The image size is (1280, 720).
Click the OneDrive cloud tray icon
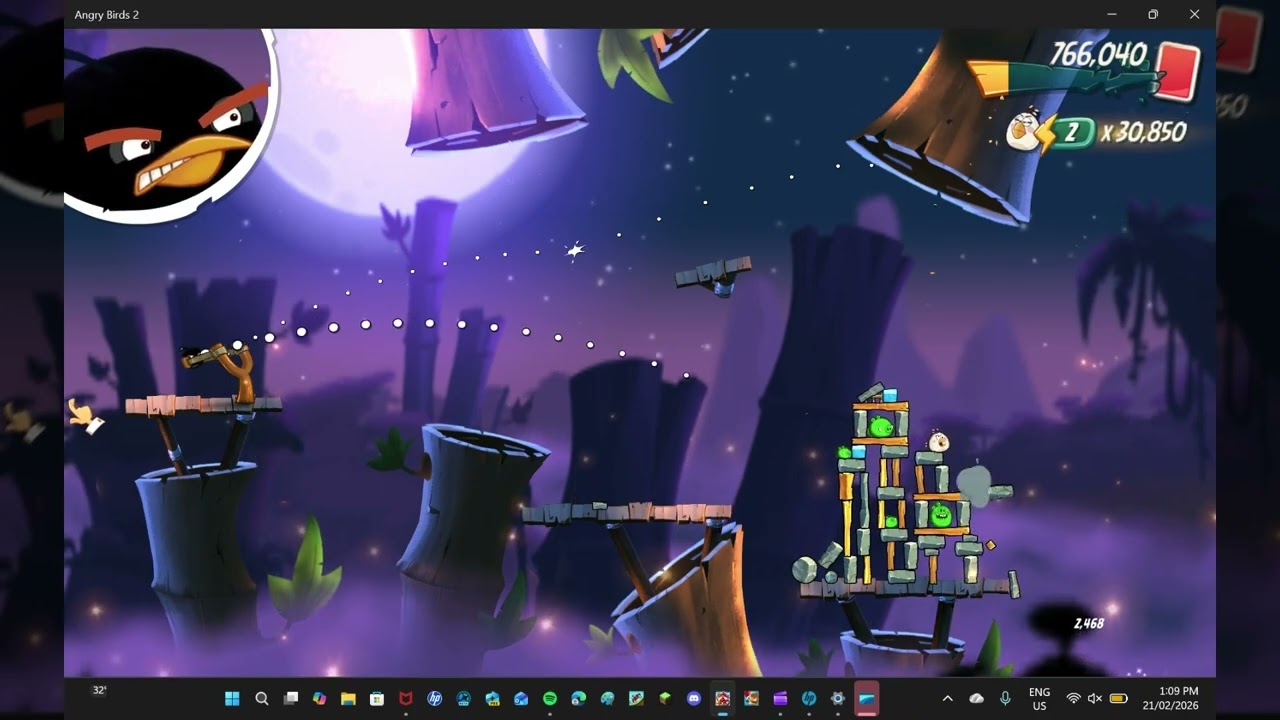(x=977, y=698)
